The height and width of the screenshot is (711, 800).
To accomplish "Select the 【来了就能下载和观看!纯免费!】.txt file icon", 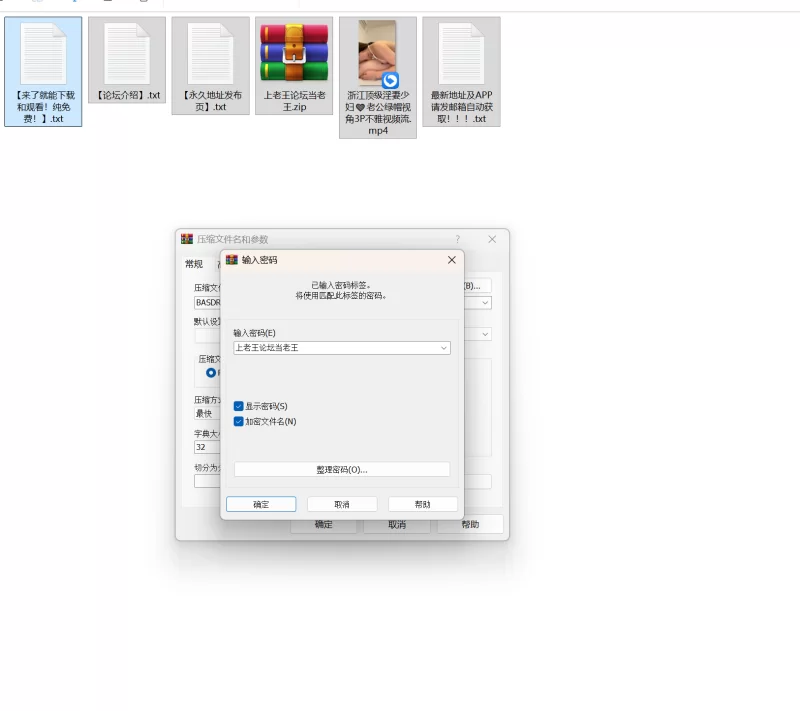I will click(x=43, y=54).
